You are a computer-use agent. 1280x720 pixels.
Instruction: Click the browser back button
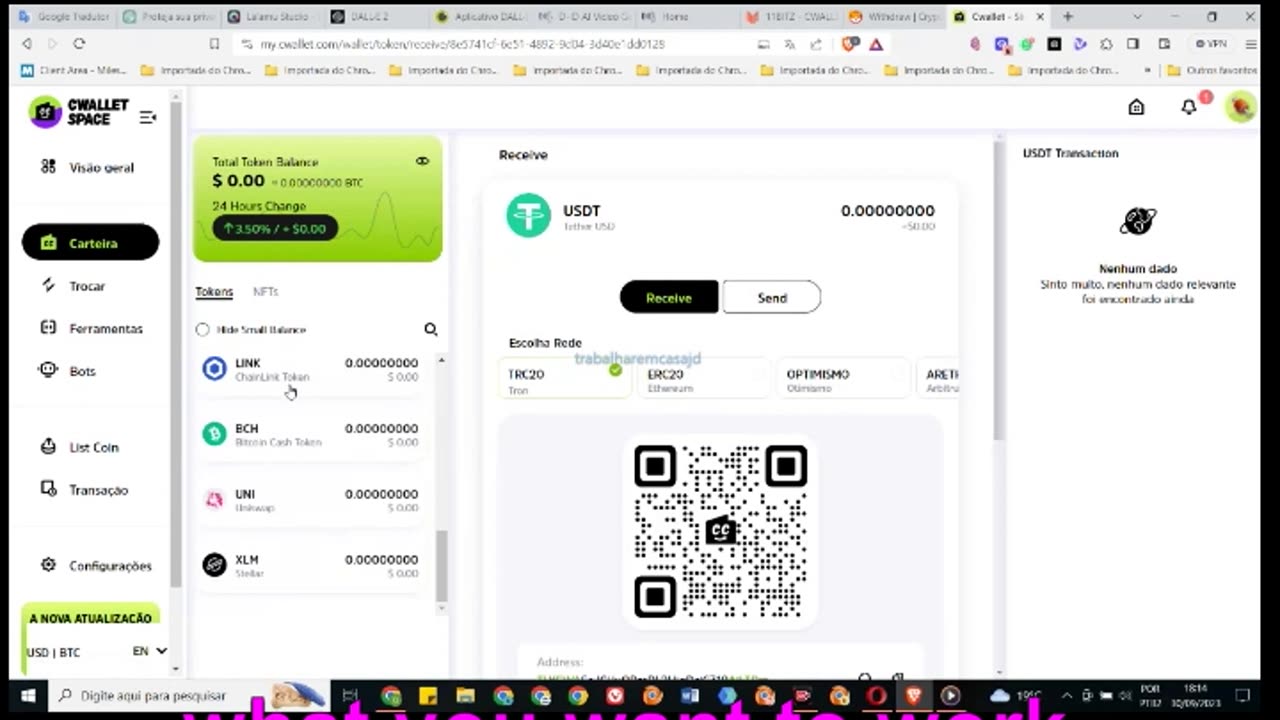click(27, 44)
